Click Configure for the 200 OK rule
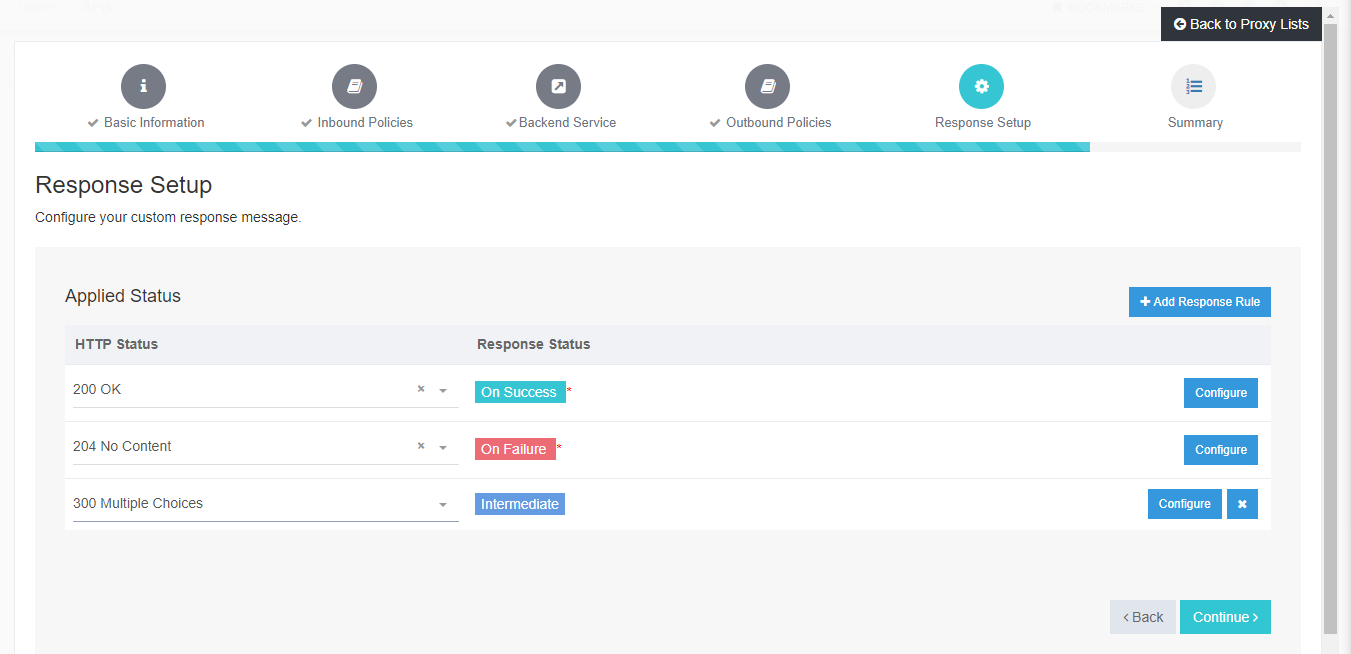Viewport: 1351px width, 654px height. [1220, 392]
